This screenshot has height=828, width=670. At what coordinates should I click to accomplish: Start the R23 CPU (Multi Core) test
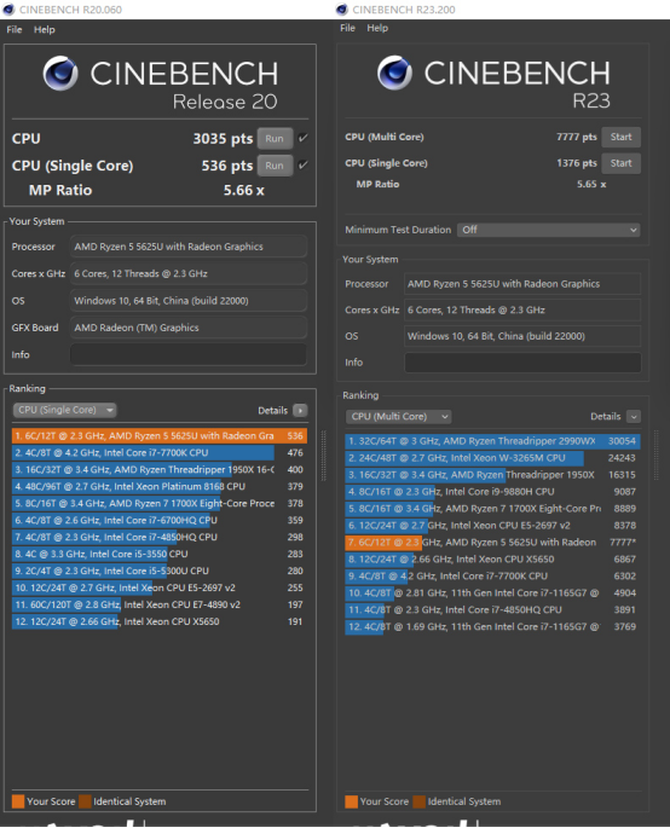(x=621, y=137)
